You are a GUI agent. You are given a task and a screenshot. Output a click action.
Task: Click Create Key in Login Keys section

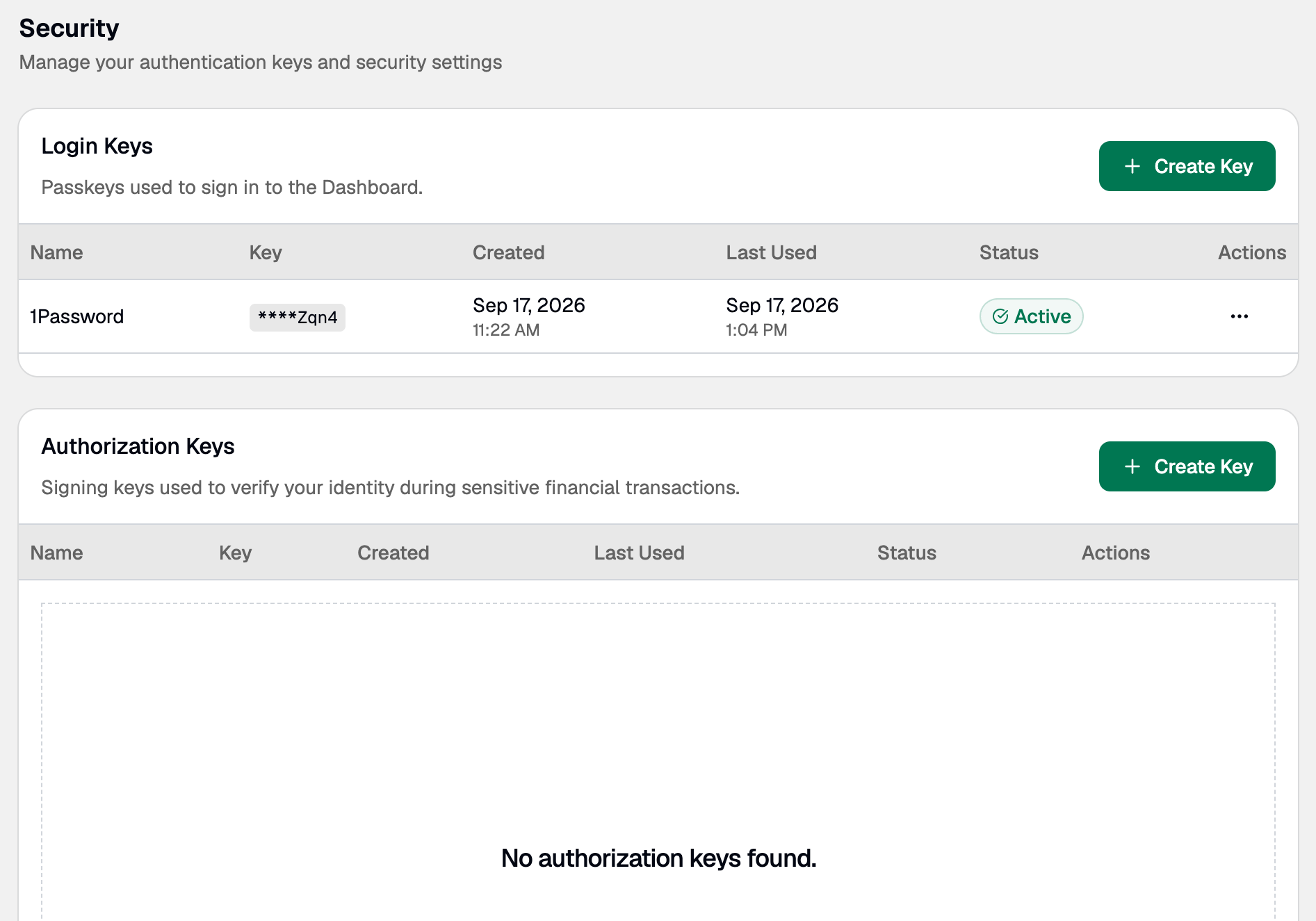[1187, 166]
